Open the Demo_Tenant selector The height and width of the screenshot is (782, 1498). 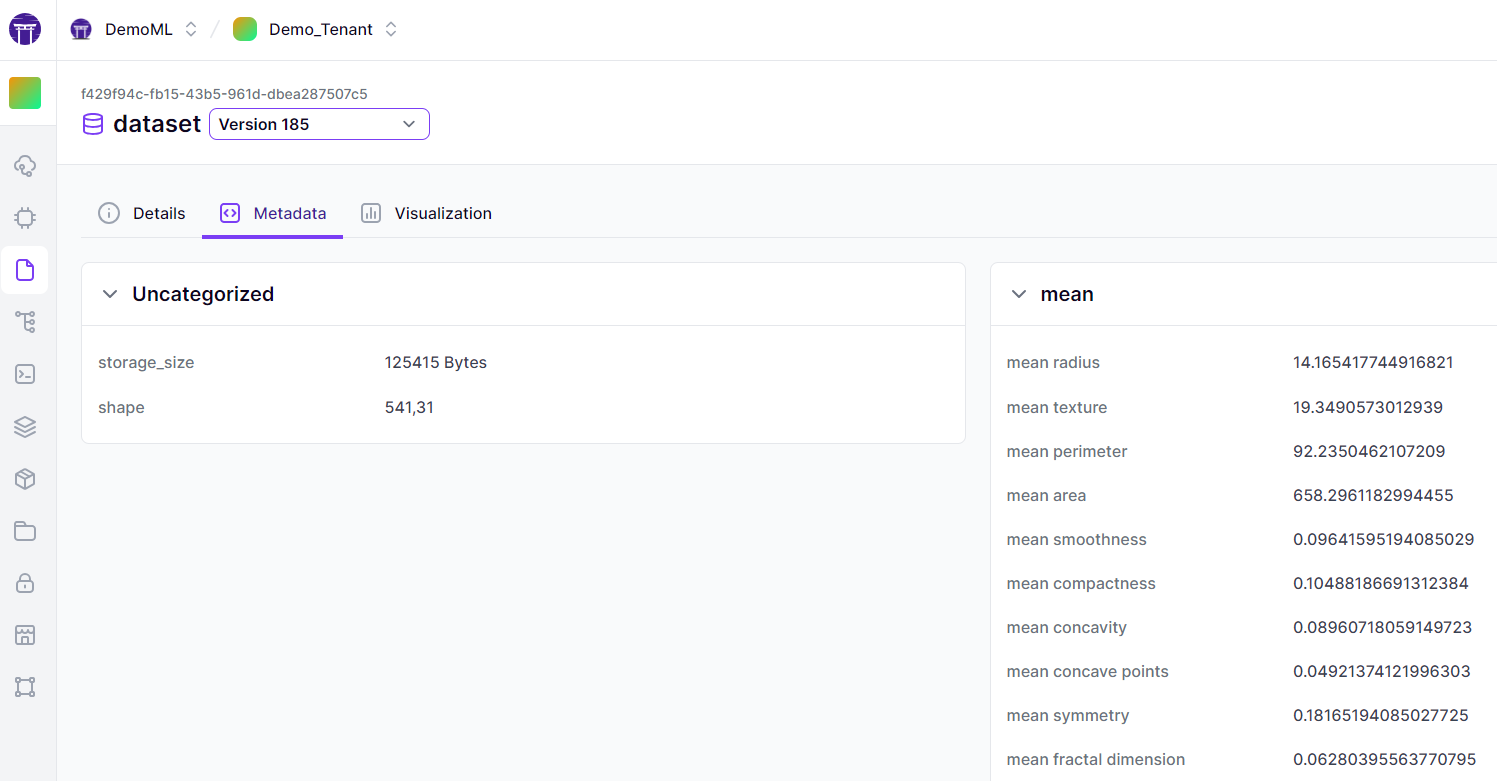point(316,30)
